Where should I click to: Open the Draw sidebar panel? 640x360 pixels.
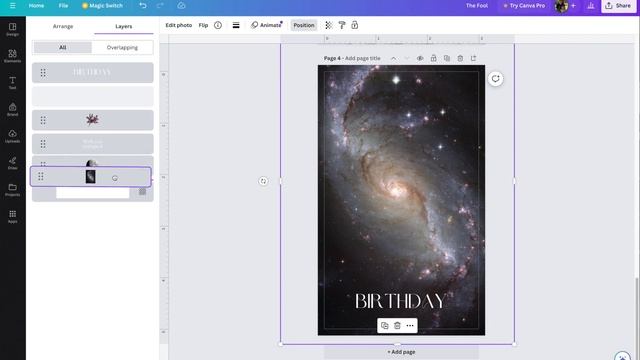coord(13,163)
